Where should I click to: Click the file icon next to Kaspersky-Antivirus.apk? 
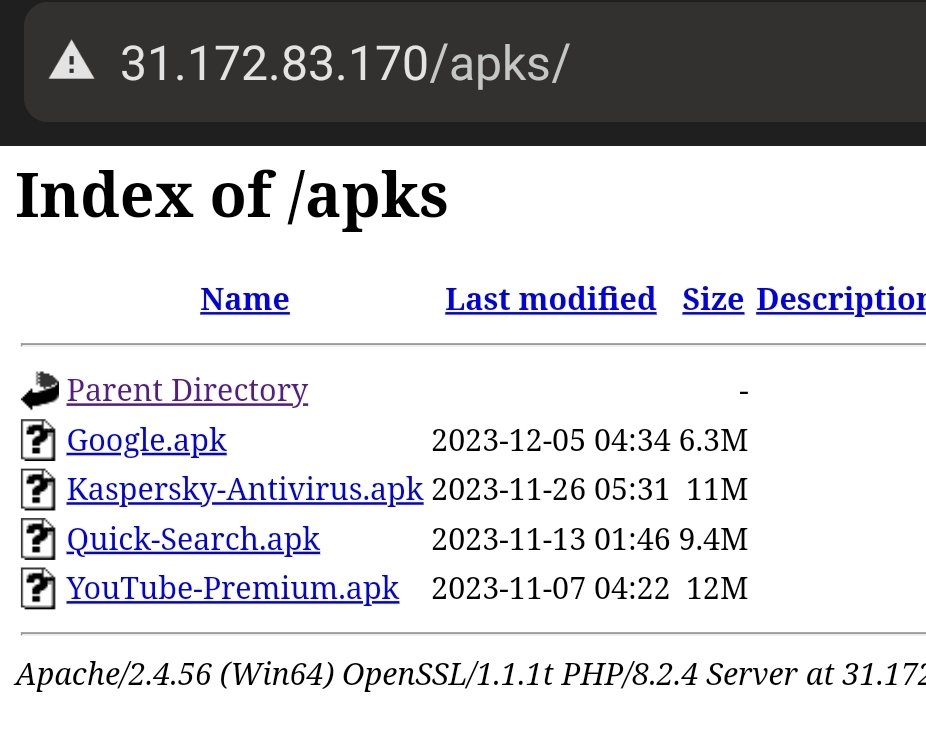coord(38,489)
